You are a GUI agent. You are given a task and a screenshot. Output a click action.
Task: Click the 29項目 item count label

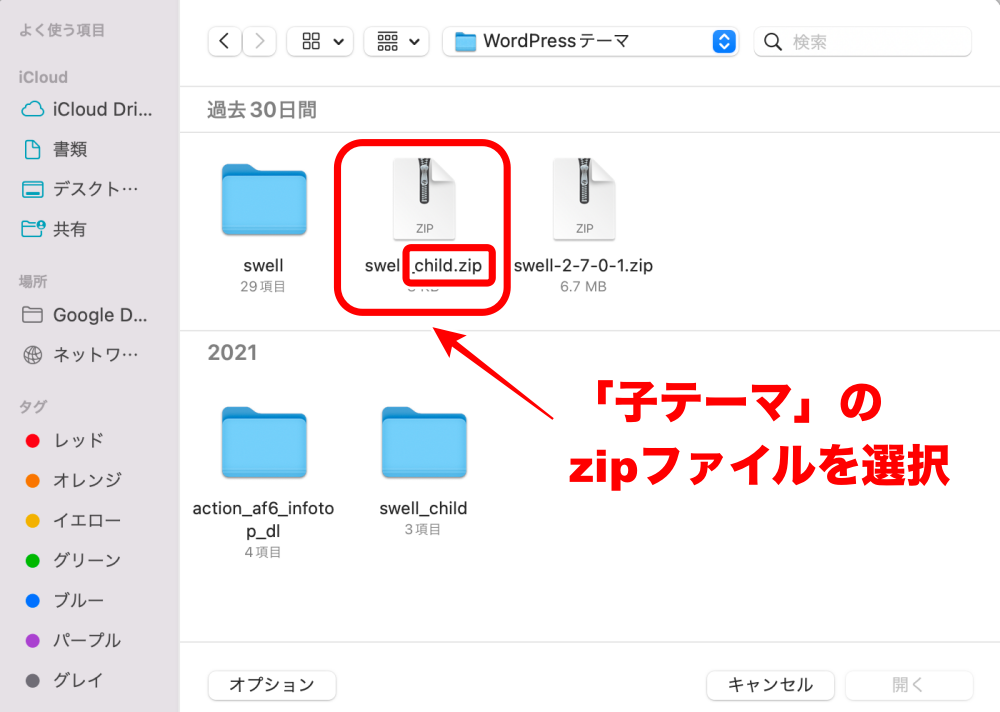pos(263,286)
